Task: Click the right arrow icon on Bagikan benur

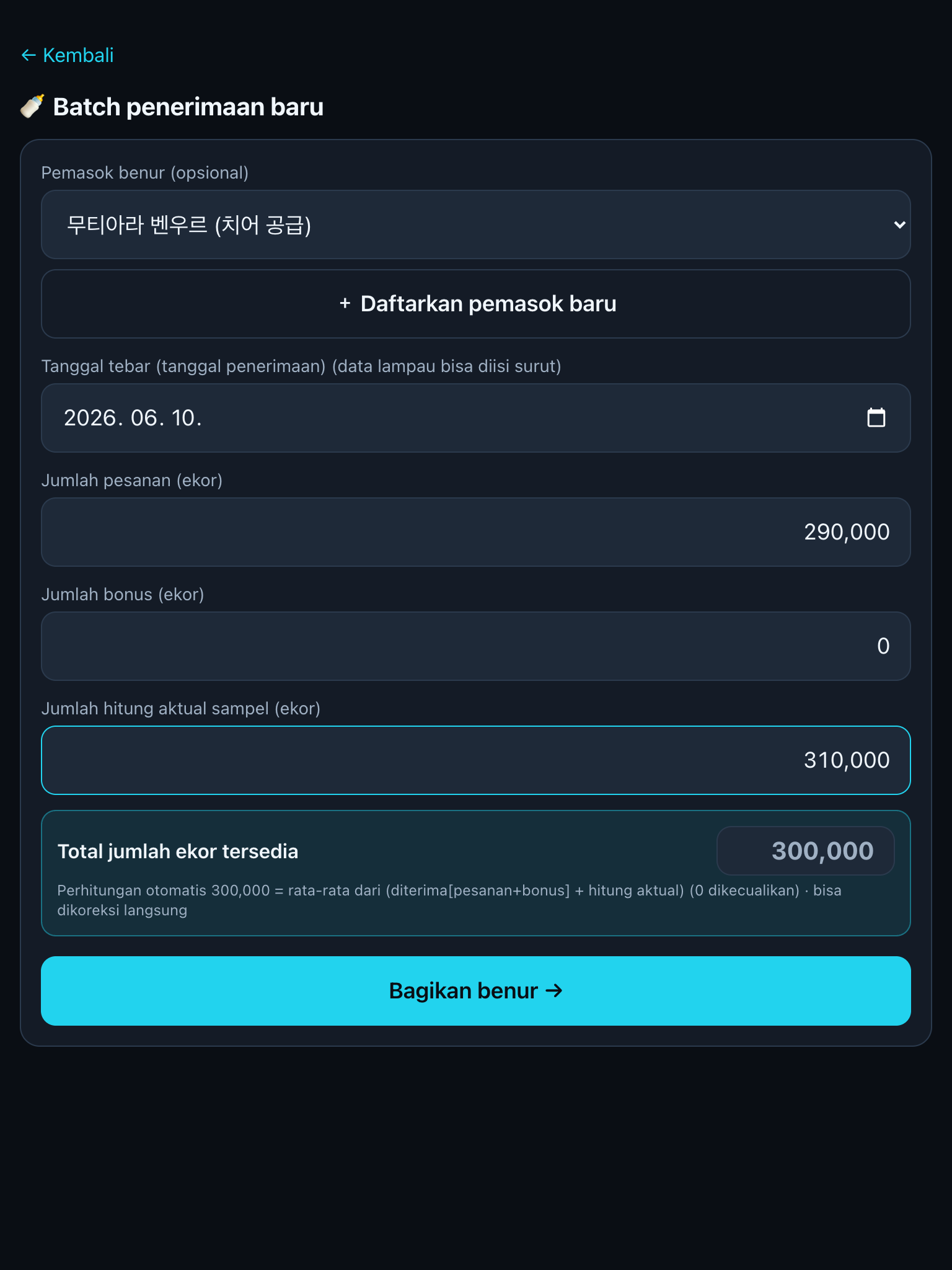Action: (554, 990)
